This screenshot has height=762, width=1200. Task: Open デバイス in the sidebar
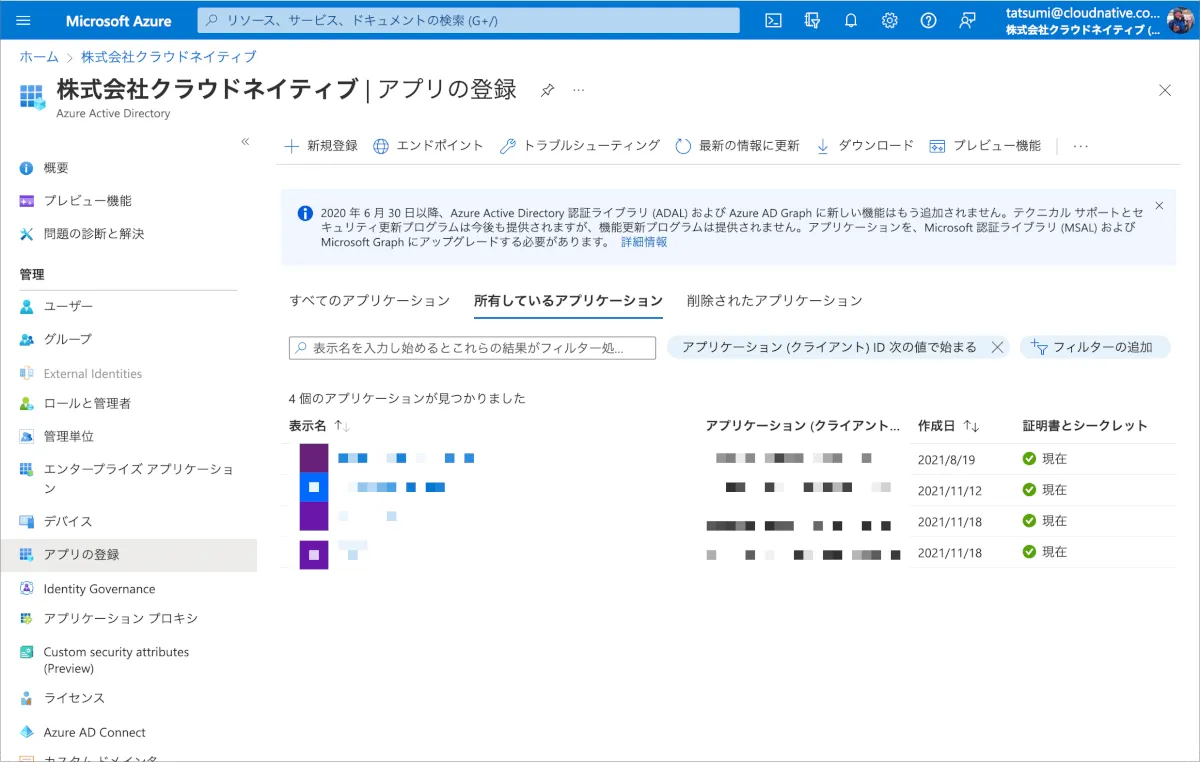pyautogui.click(x=68, y=522)
